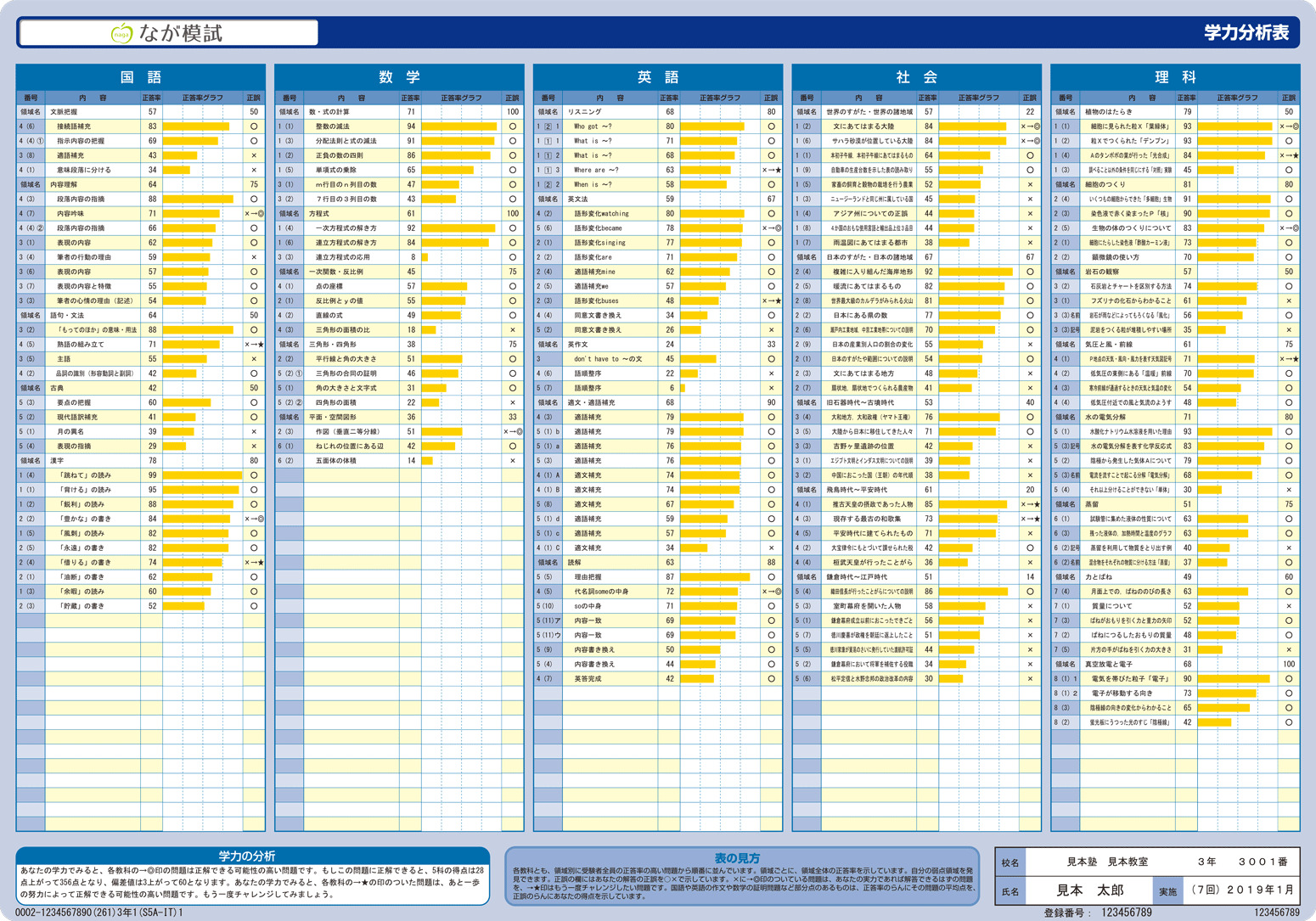Click the ×→★ mark in 熟語の組み立て row

click(254, 345)
